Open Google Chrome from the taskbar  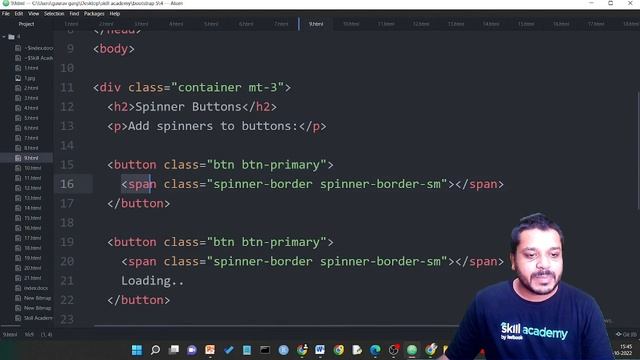338,350
